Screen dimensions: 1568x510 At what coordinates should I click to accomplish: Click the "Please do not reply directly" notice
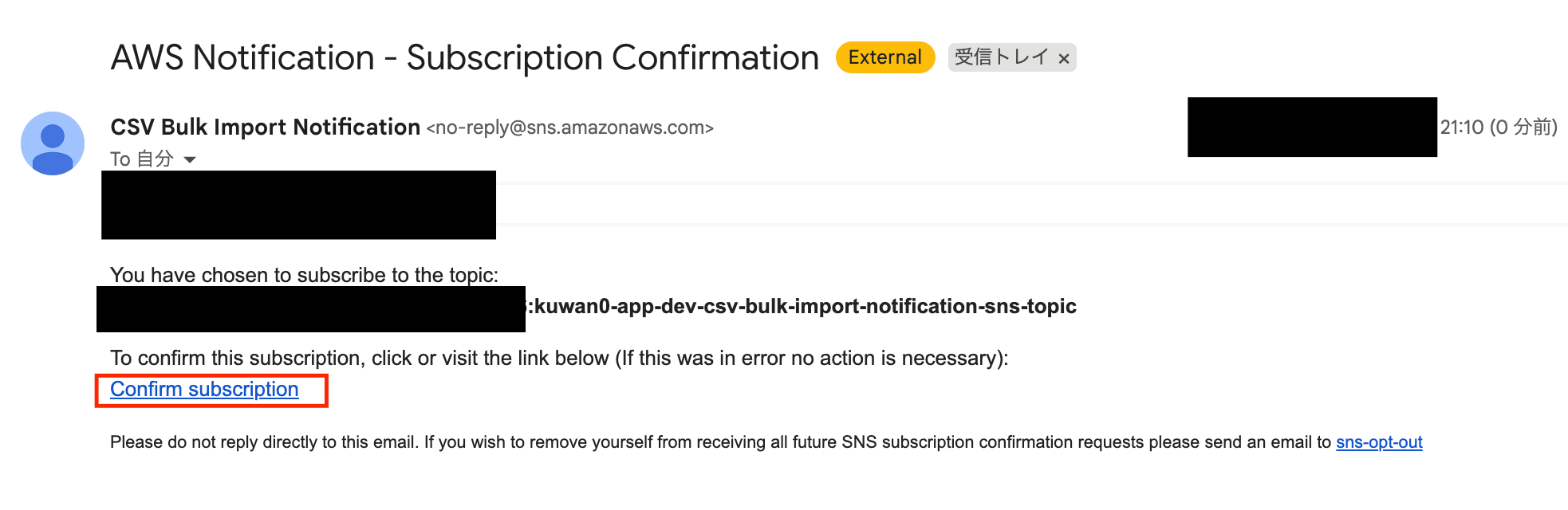(718, 442)
